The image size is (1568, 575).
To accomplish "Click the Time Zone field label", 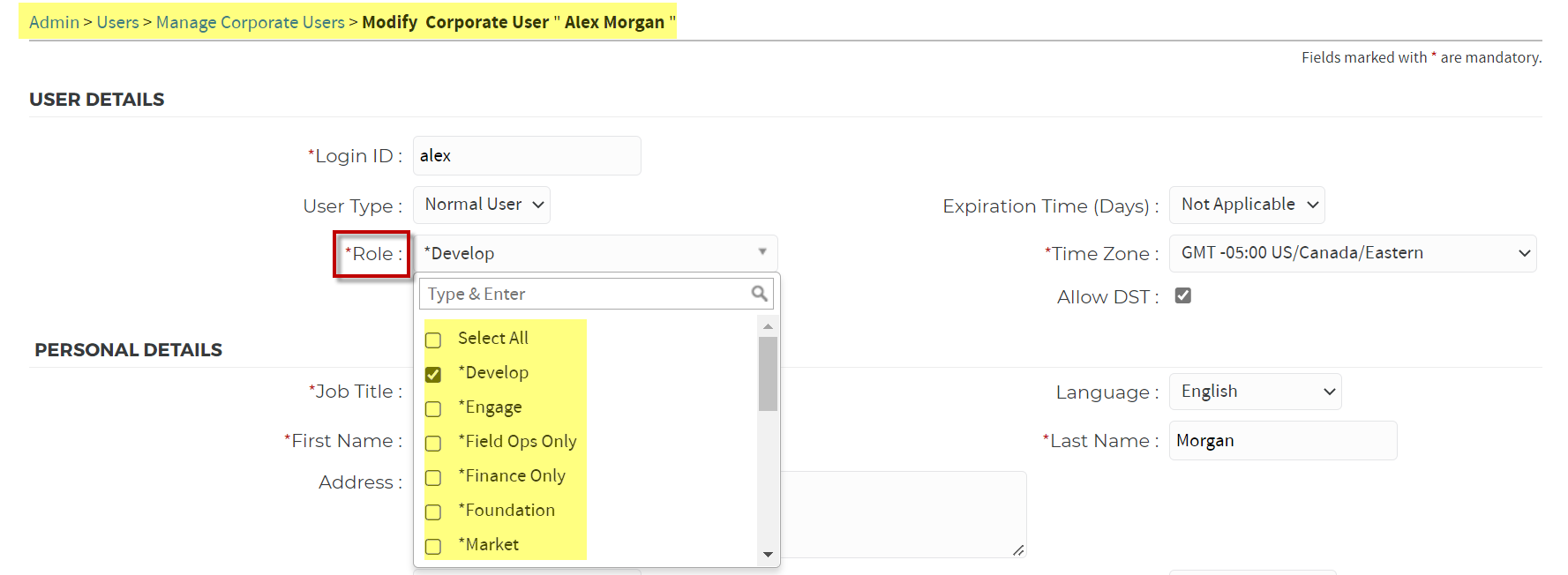I will tap(1102, 254).
